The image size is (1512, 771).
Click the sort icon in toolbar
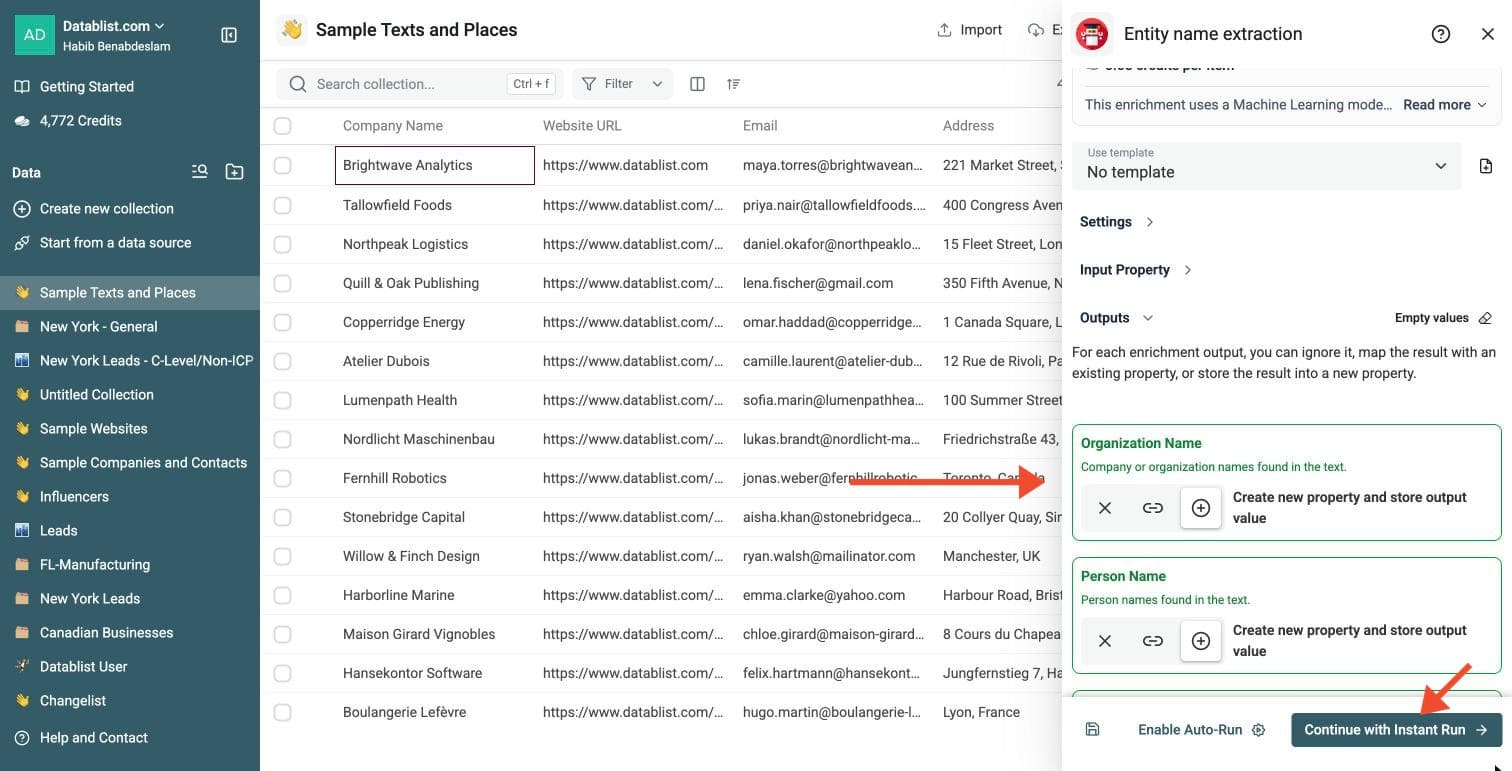pos(734,84)
